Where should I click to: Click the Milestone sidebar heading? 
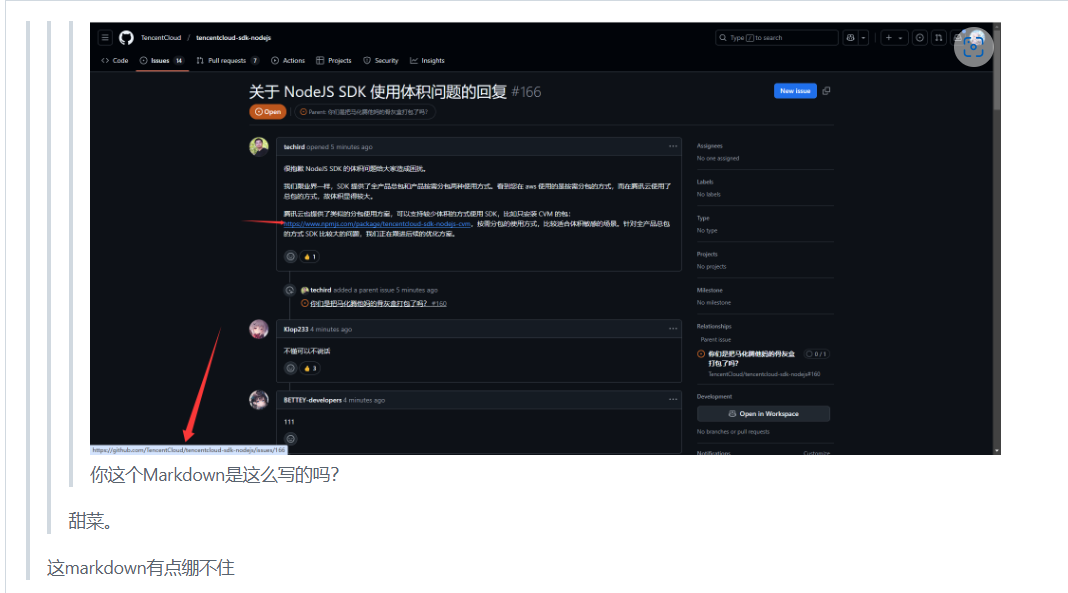[710, 290]
